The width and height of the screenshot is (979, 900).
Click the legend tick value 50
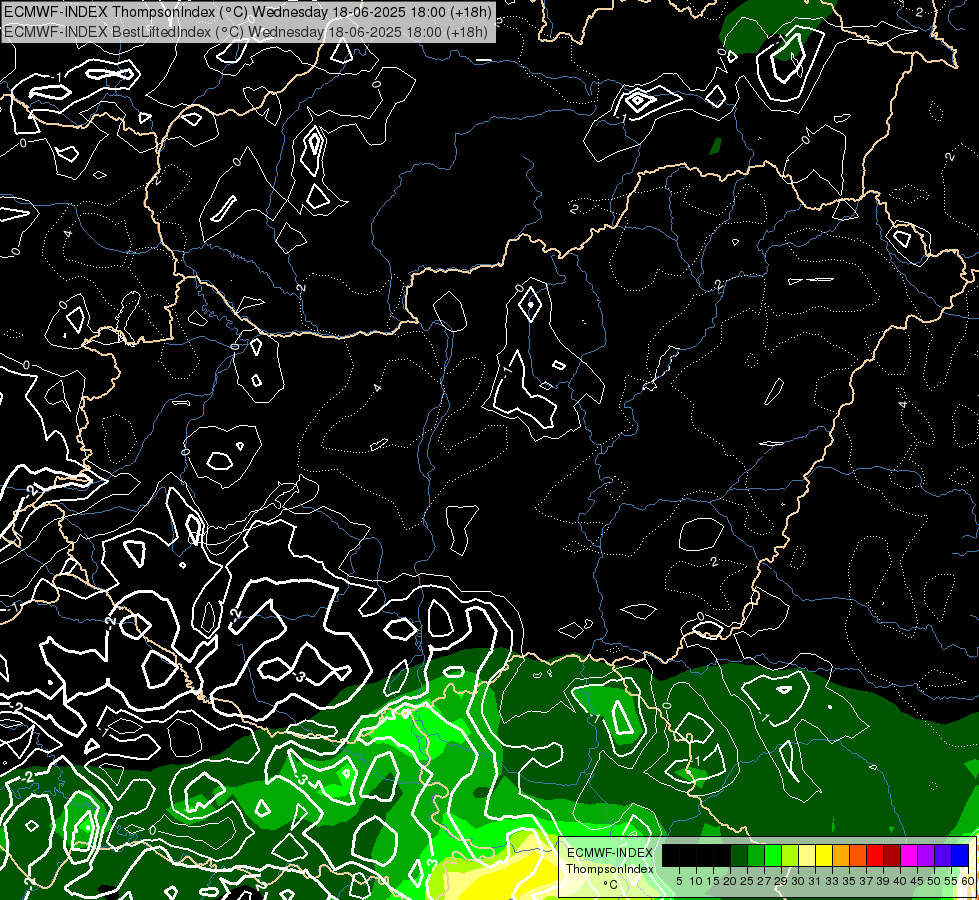(x=935, y=881)
